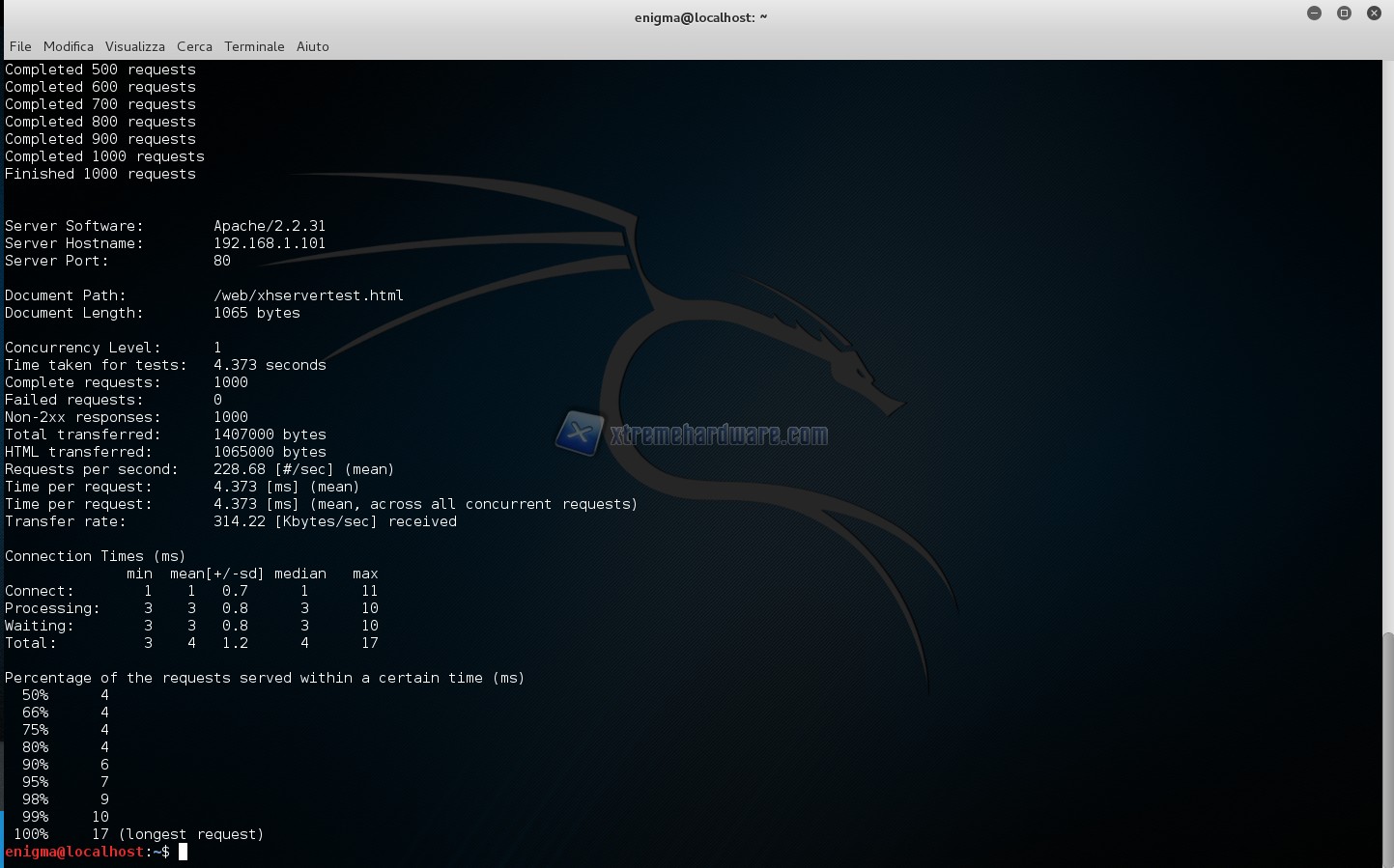
Task: Open the File menu
Action: coord(20,46)
